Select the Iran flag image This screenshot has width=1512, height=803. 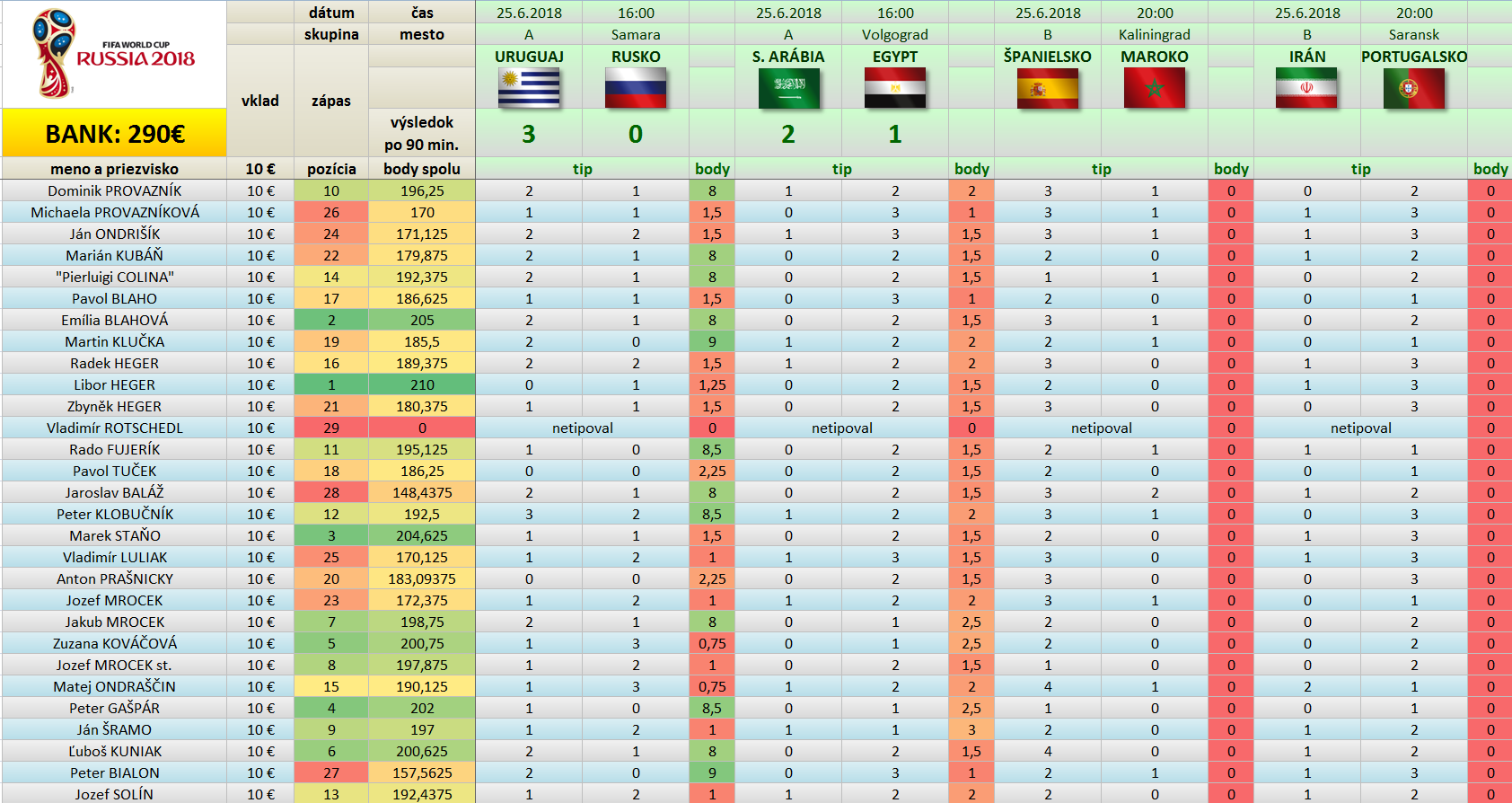1306,89
